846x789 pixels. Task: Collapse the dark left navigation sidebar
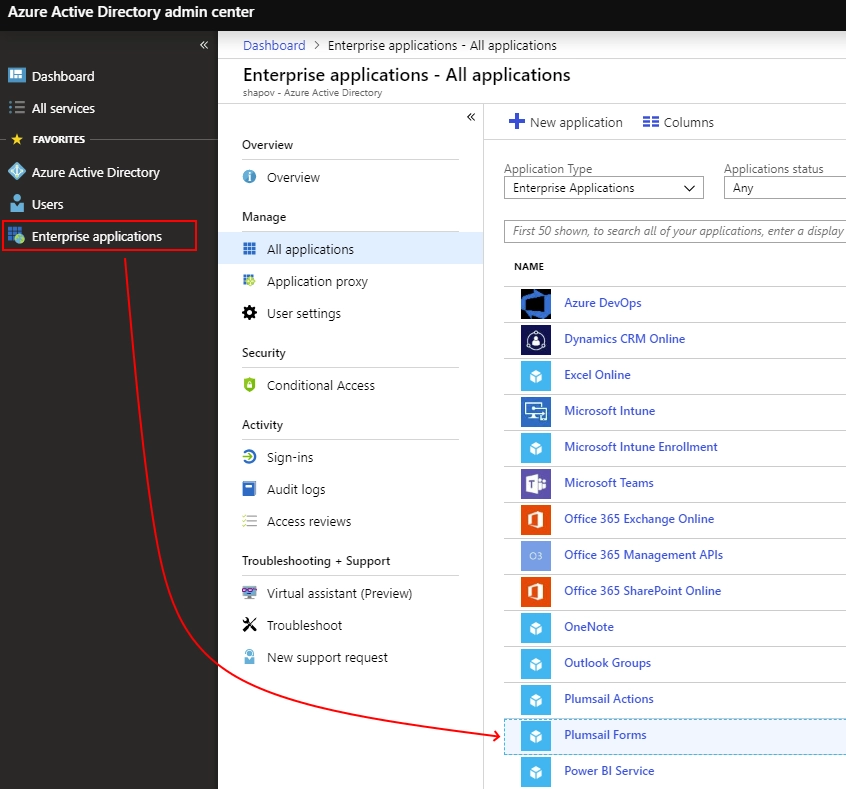[x=204, y=45]
